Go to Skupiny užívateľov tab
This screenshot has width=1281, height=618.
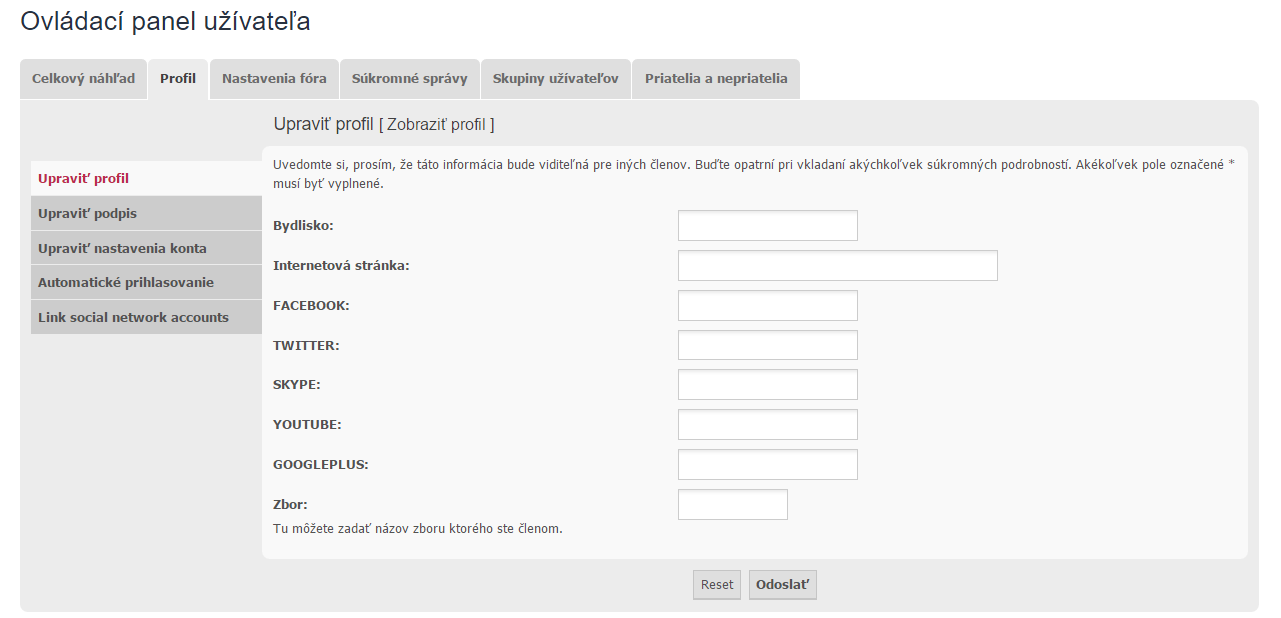(x=555, y=79)
